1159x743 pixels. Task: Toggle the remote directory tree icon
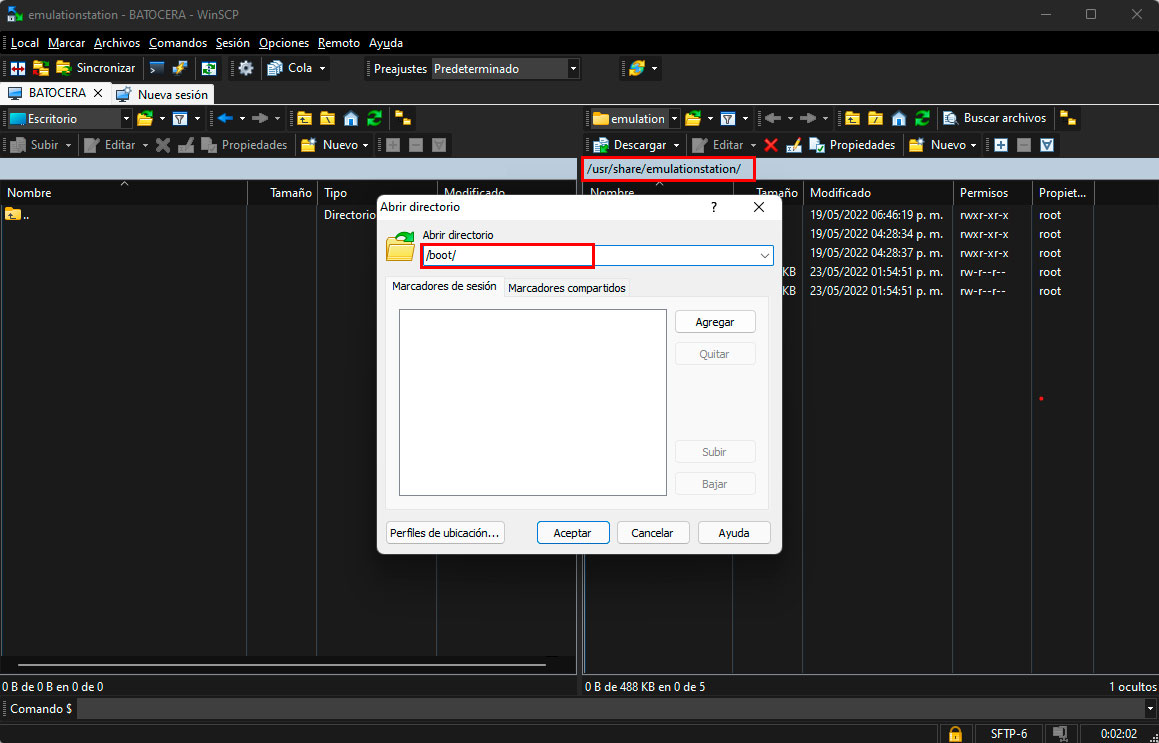[1067, 118]
